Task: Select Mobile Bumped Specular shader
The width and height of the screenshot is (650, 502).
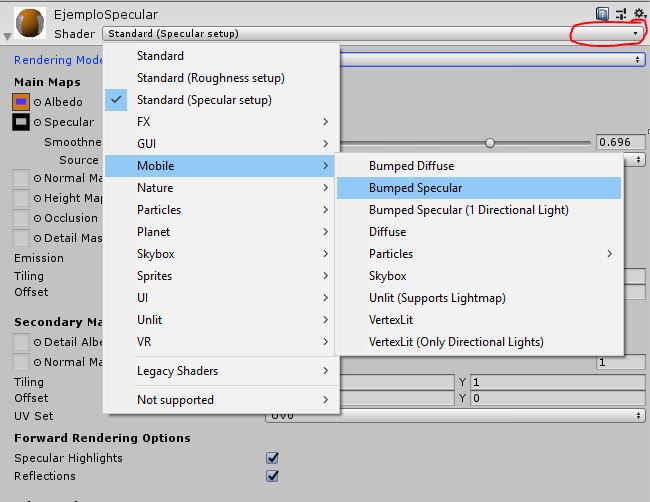Action: 479,188
